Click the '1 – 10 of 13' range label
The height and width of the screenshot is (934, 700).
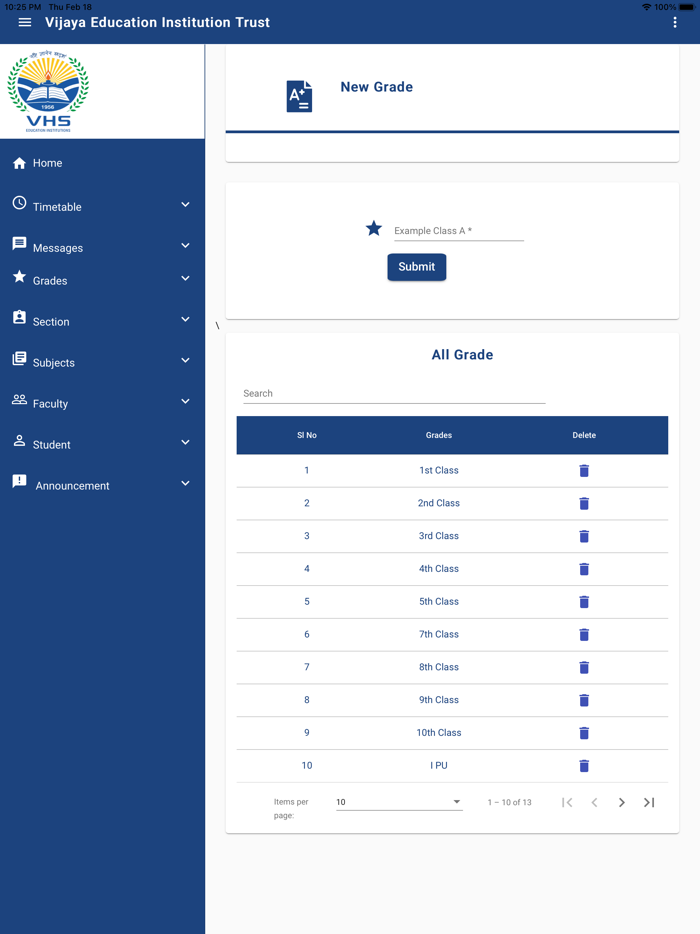coord(509,802)
